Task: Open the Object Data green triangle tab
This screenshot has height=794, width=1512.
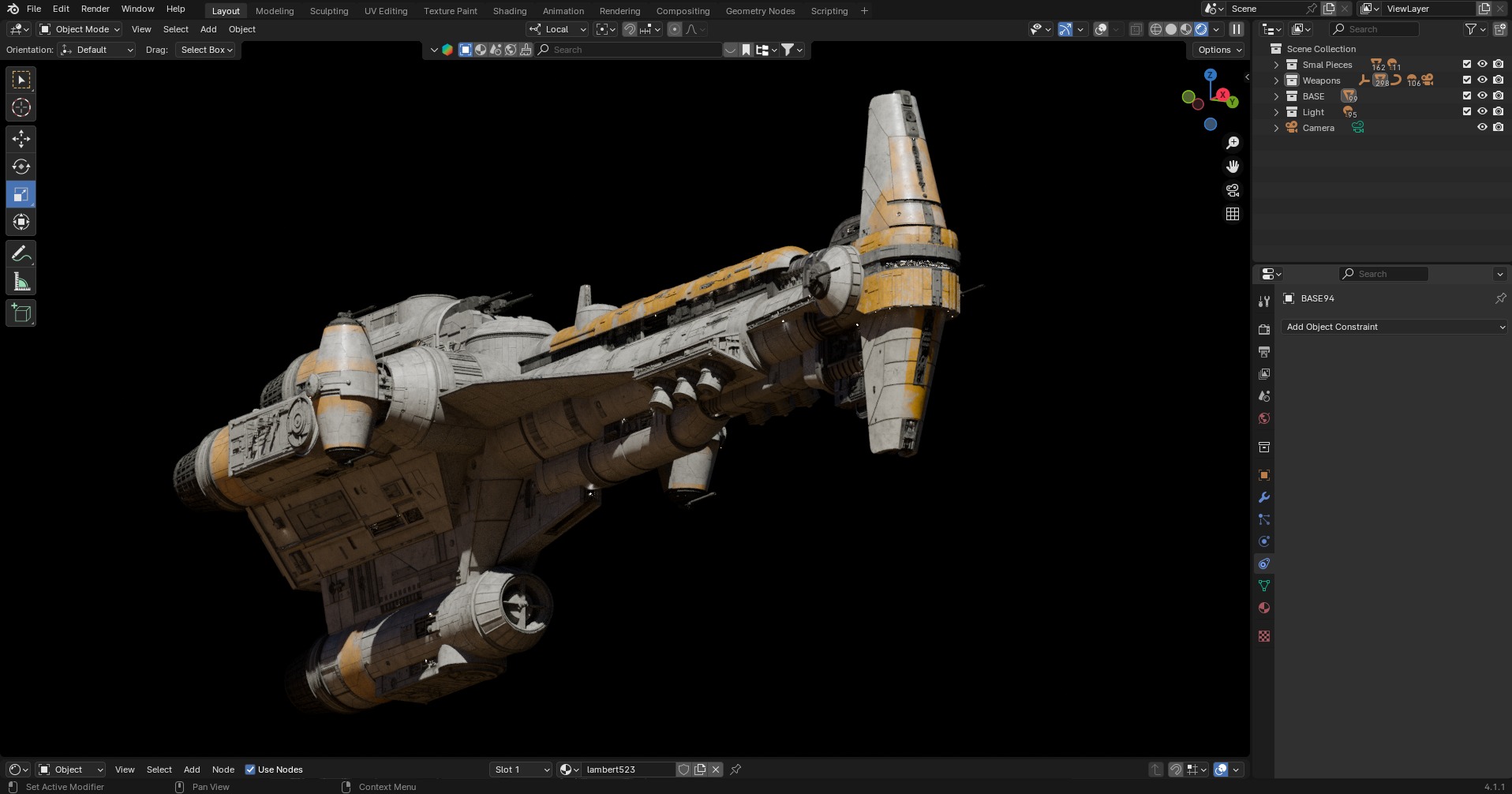Action: [x=1264, y=586]
